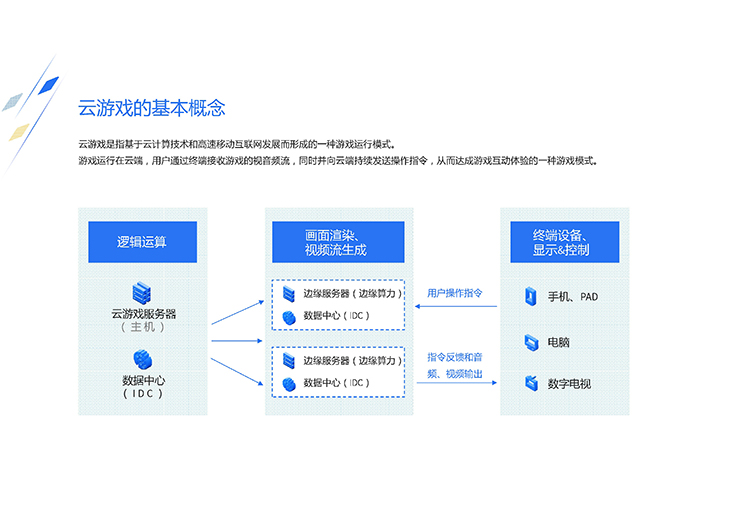The height and width of the screenshot is (520, 736).
Task: Click lower 边缘服务器（边缘算力）text
Action: point(353,360)
